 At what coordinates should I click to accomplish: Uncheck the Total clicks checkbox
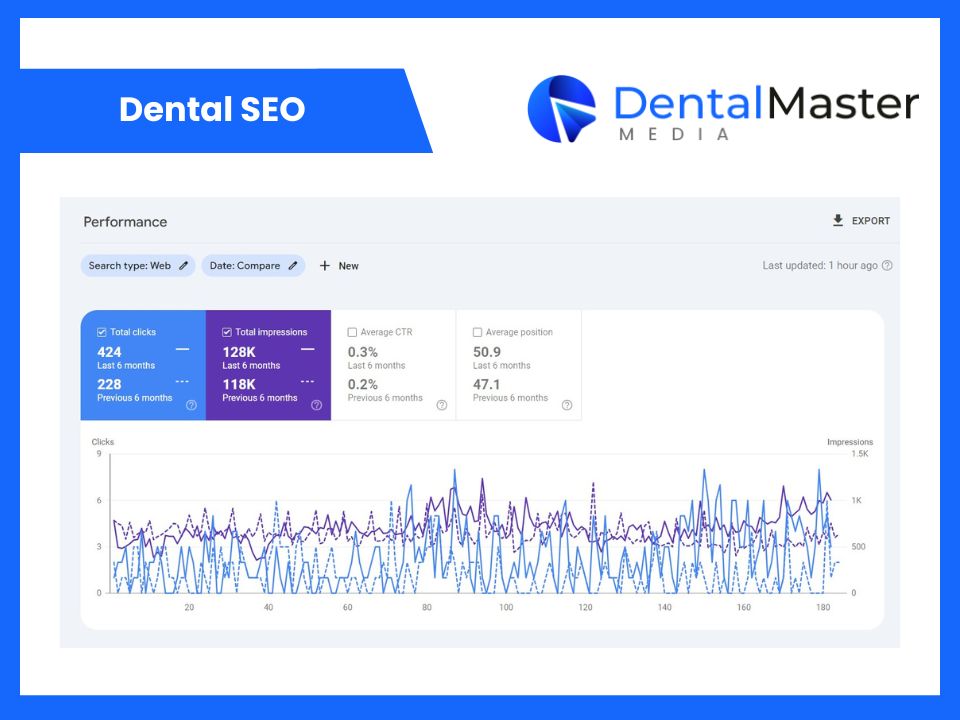tap(102, 332)
